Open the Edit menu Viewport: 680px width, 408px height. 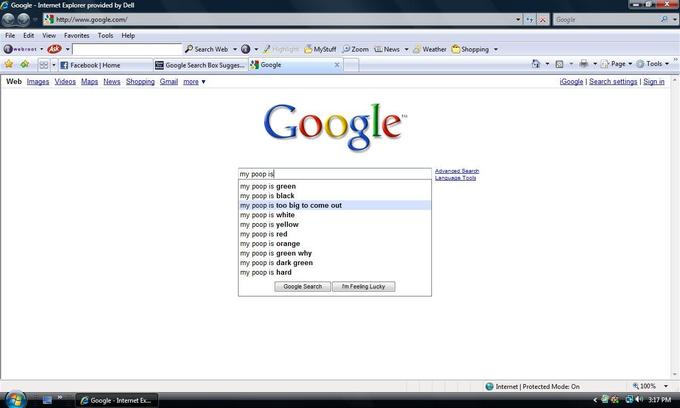point(29,36)
